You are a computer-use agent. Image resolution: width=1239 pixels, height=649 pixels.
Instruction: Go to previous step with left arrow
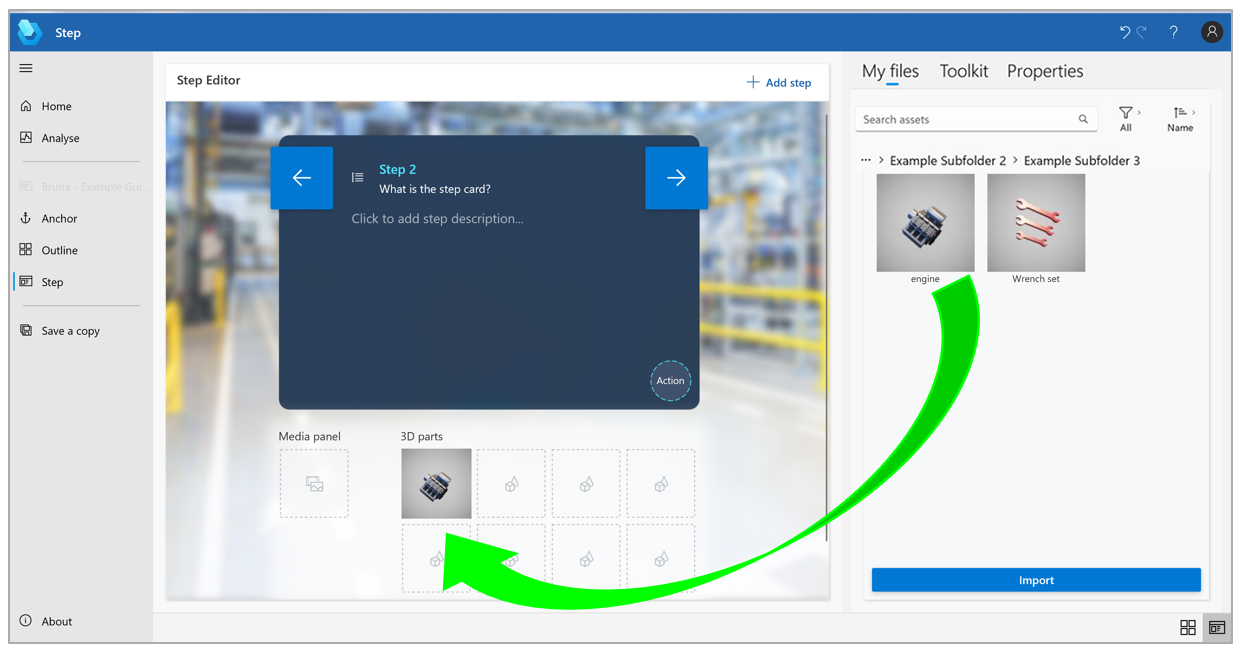click(x=302, y=178)
